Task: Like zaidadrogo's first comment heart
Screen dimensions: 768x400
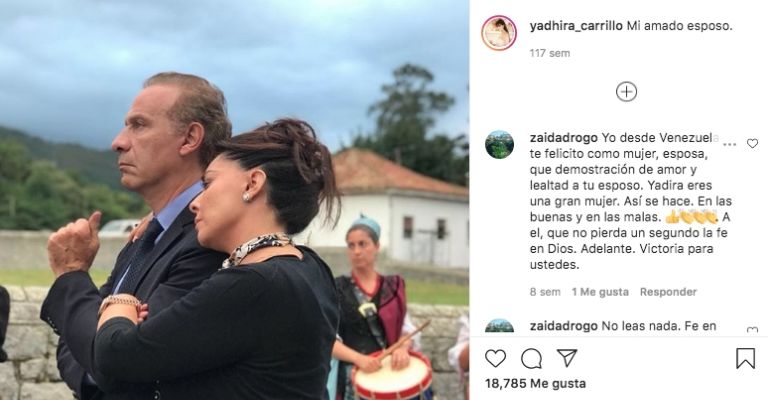Action: pyautogui.click(x=752, y=143)
